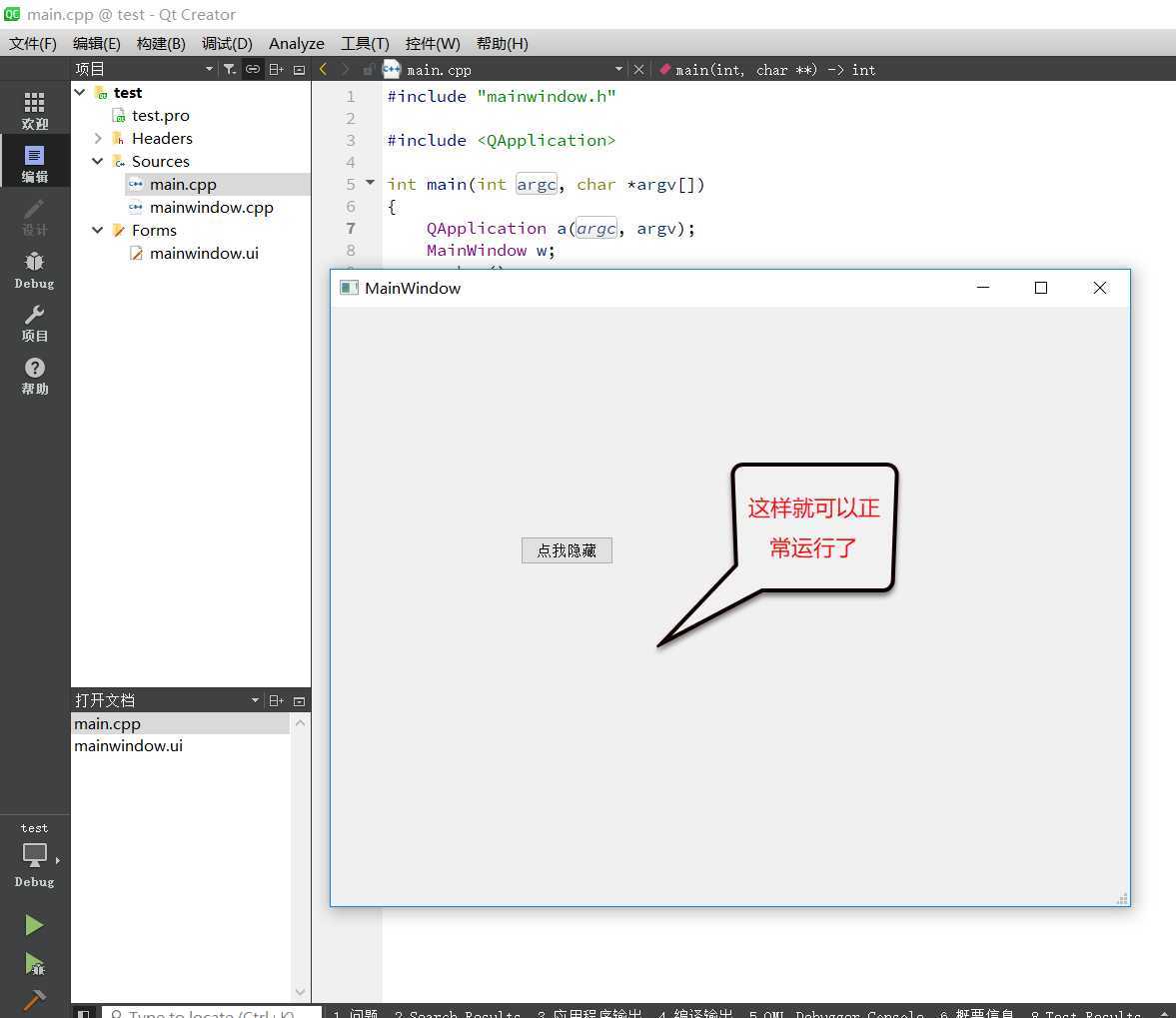Image resolution: width=1176 pixels, height=1018 pixels.
Task: Click the MainWindow resize grip corner
Action: 1122,899
